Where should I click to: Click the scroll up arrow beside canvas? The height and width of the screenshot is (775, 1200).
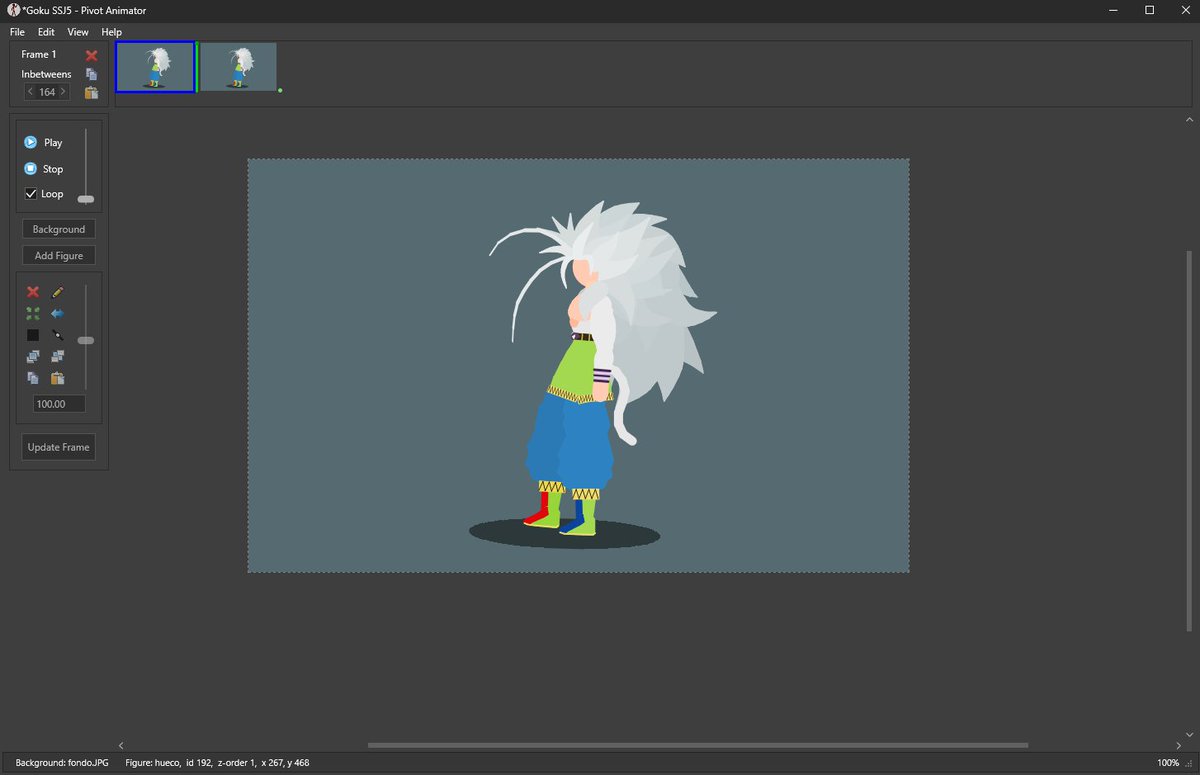1189,120
